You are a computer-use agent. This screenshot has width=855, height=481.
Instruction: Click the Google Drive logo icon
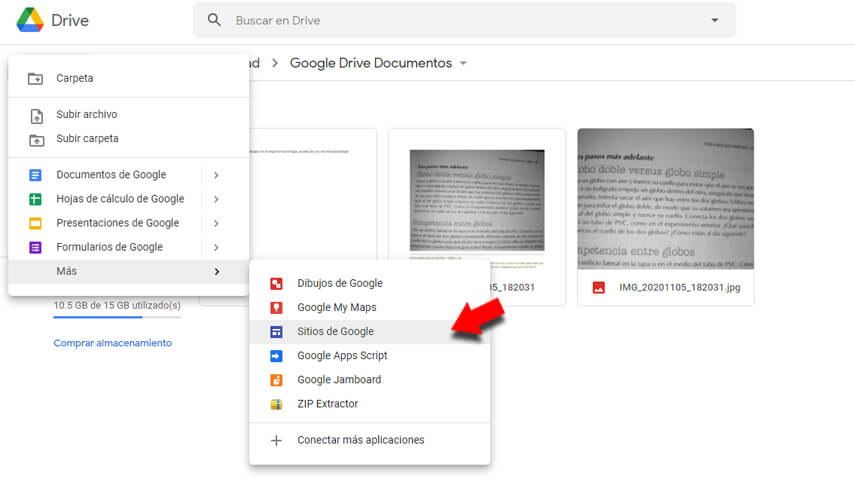point(30,20)
